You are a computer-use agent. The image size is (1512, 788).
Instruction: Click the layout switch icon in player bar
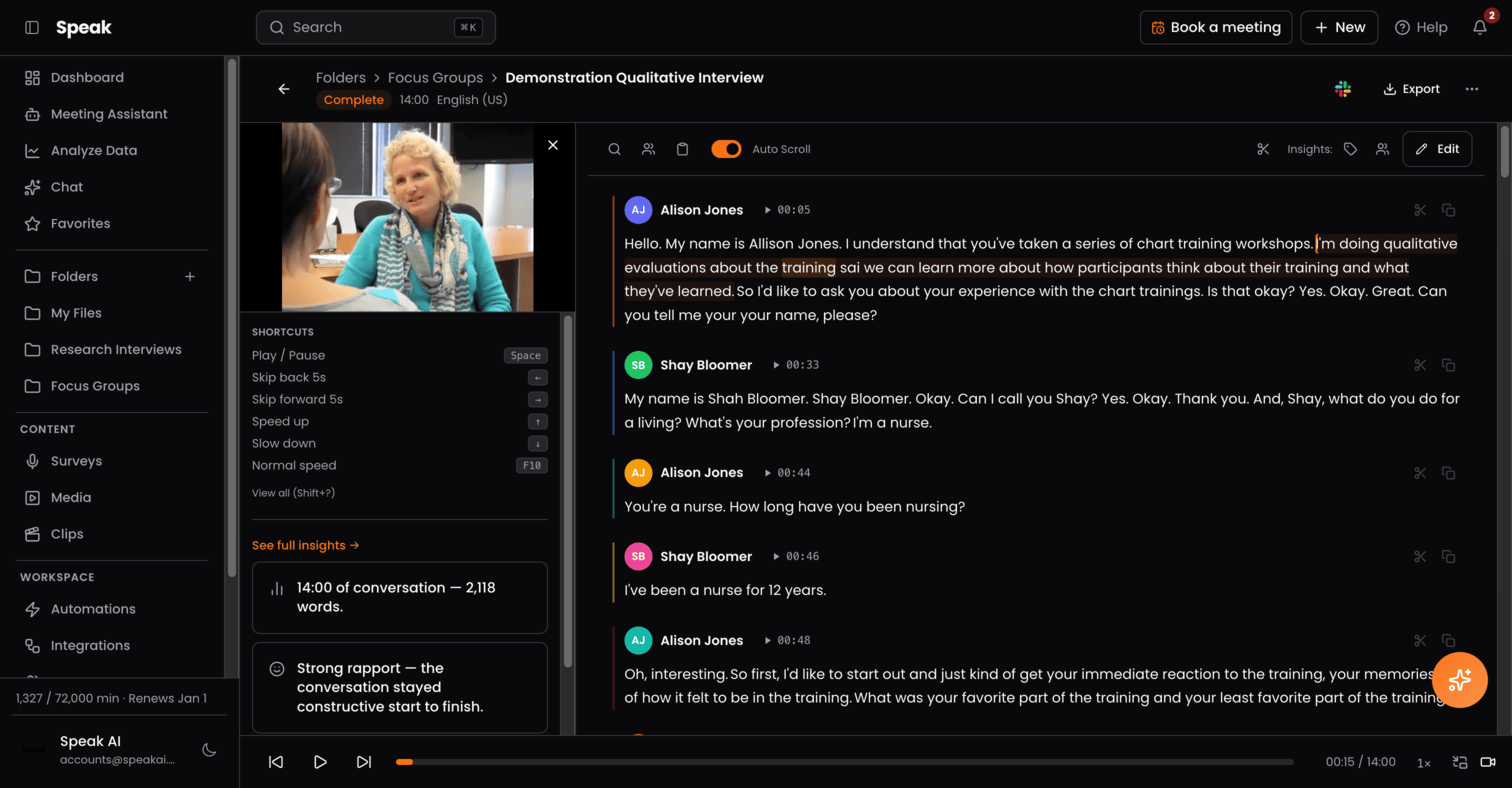click(1459, 762)
